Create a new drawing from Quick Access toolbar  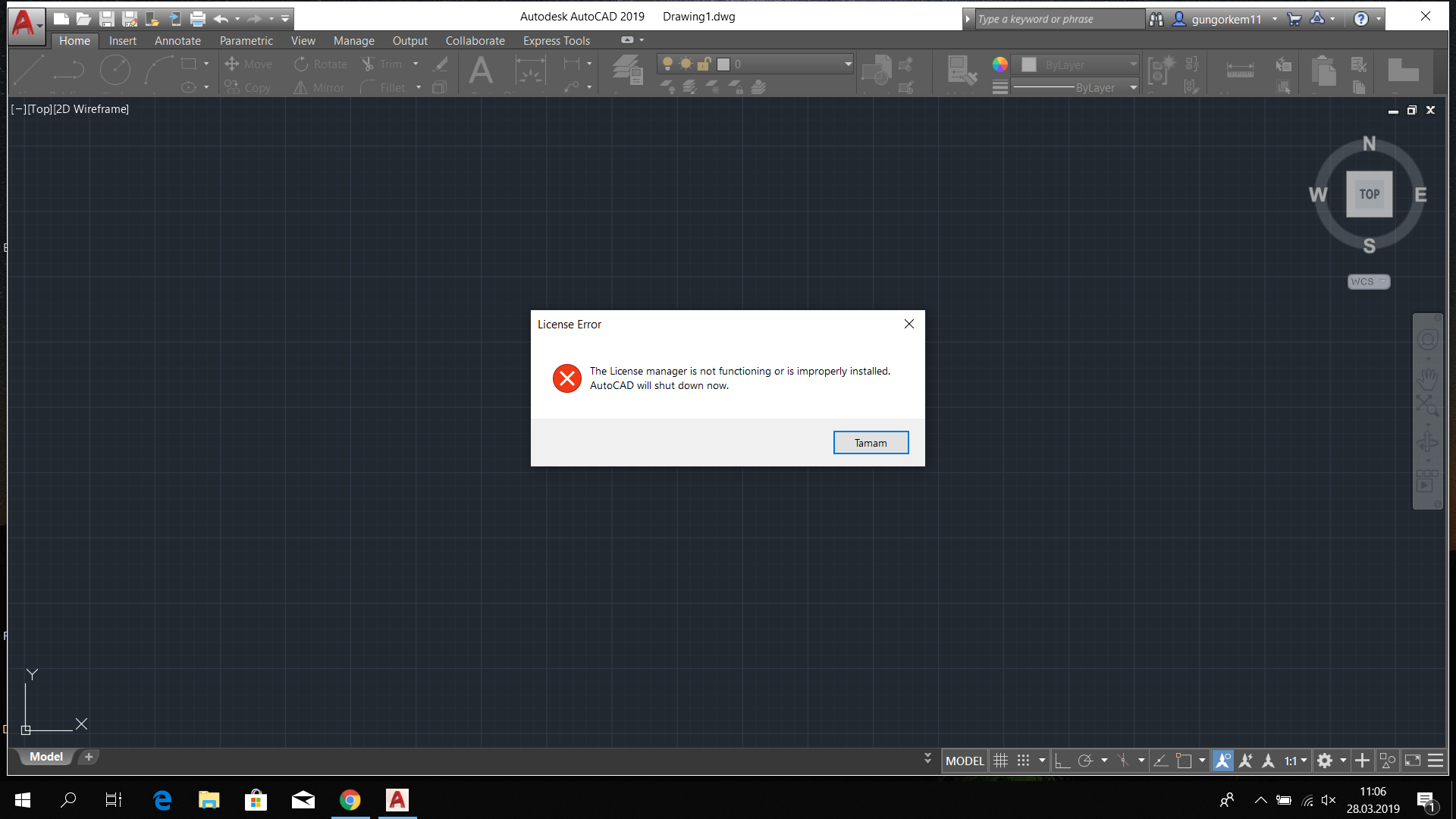(x=61, y=19)
